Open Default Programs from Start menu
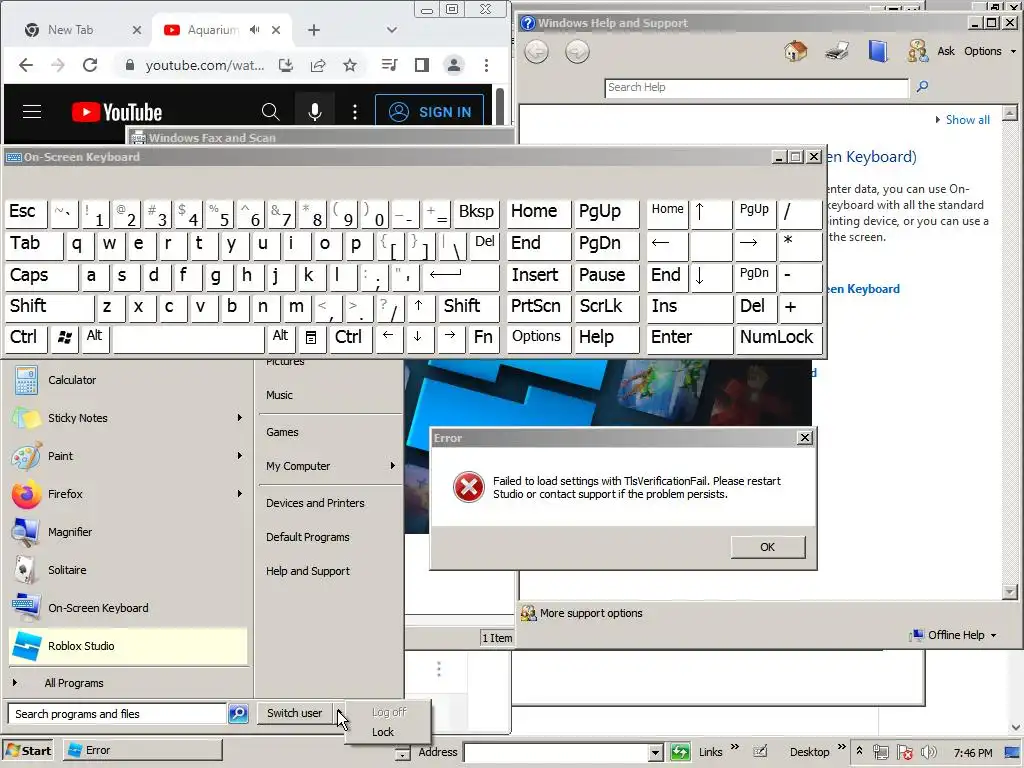 click(x=308, y=537)
